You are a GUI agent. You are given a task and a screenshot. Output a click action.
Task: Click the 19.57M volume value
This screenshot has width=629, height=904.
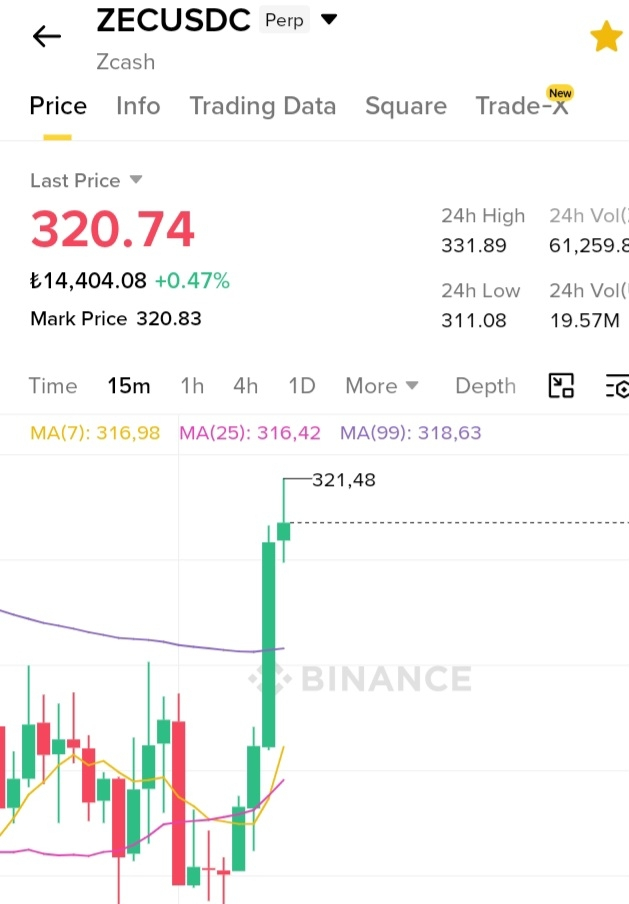click(585, 320)
